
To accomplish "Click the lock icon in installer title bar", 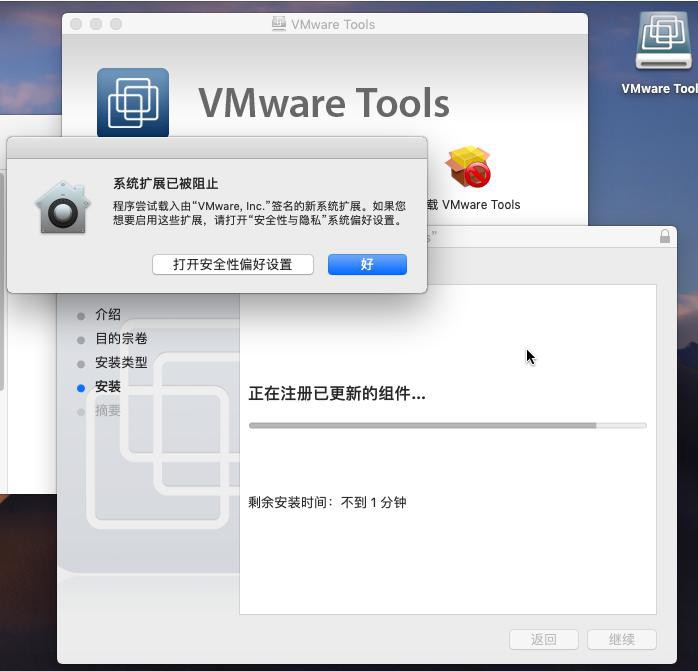I will pos(665,236).
